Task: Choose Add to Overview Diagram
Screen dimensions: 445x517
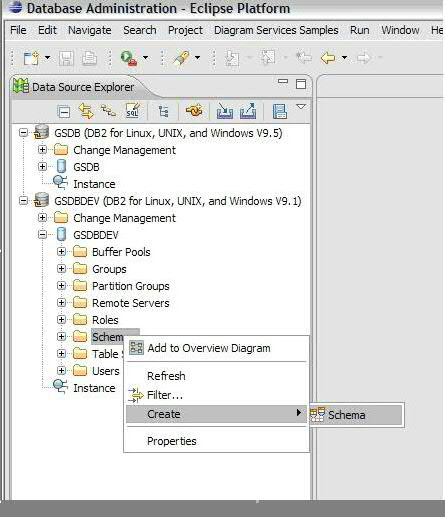Action: (216, 348)
